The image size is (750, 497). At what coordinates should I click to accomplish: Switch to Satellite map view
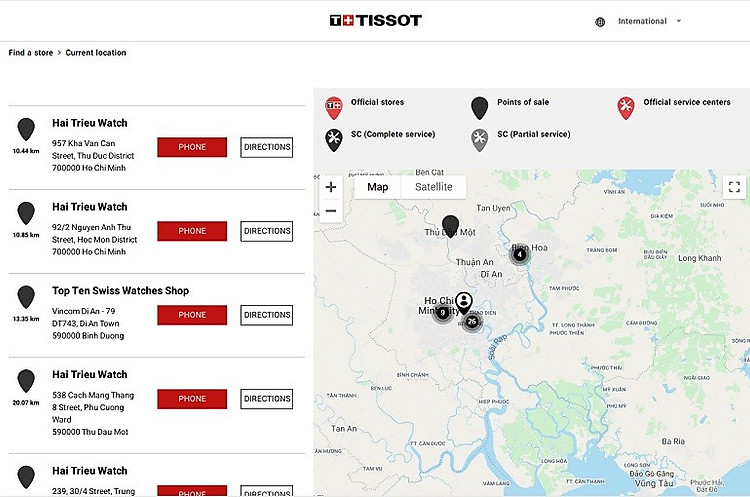(x=433, y=187)
